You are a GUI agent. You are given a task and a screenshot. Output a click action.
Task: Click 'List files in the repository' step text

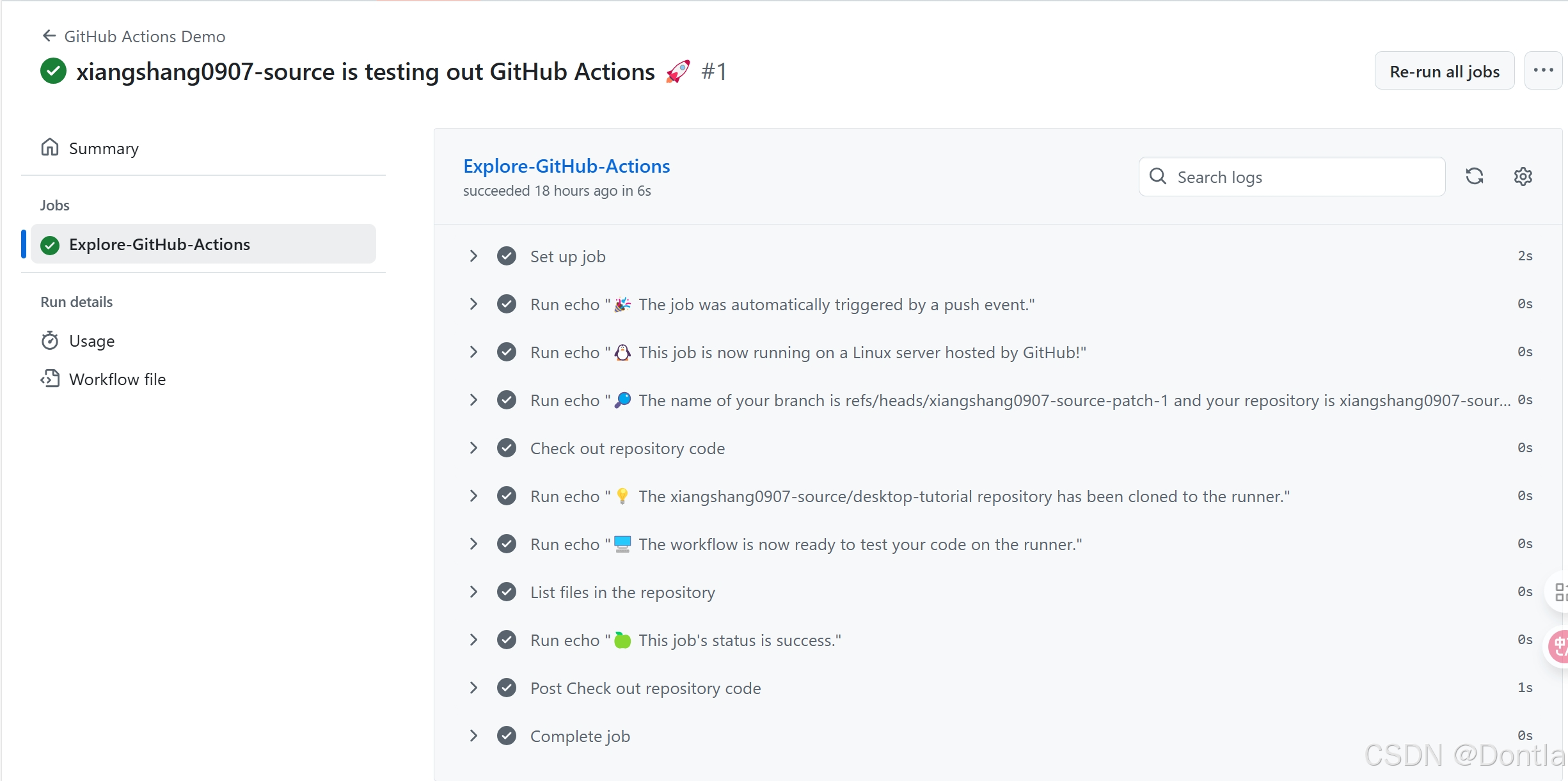click(x=622, y=592)
